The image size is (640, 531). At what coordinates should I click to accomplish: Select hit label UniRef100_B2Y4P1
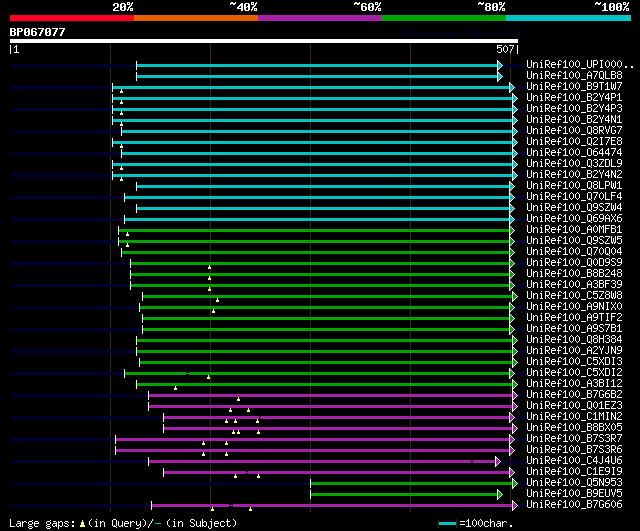[574, 98]
